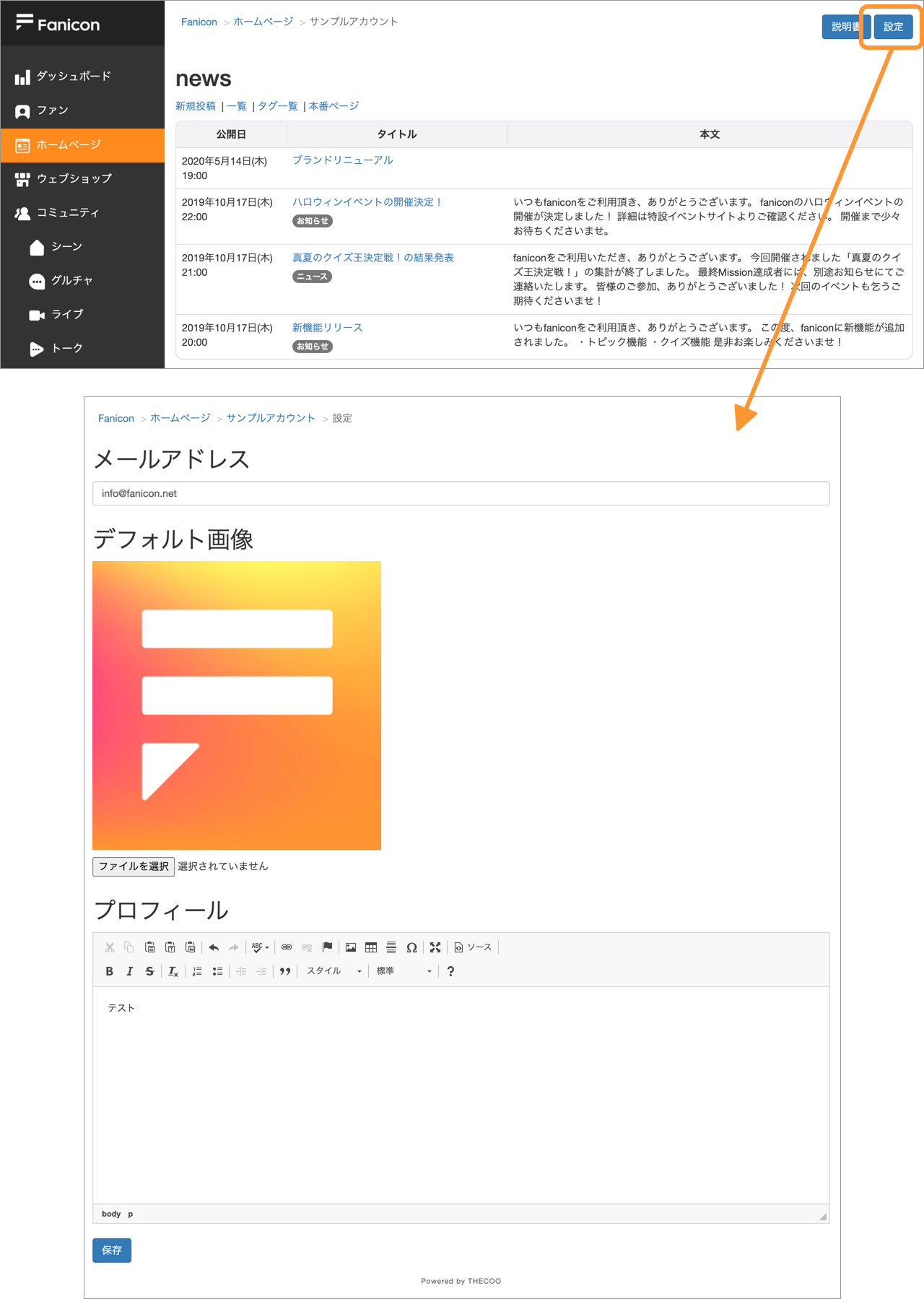Click the insert link icon
The height and width of the screenshot is (1299, 924).
[287, 947]
